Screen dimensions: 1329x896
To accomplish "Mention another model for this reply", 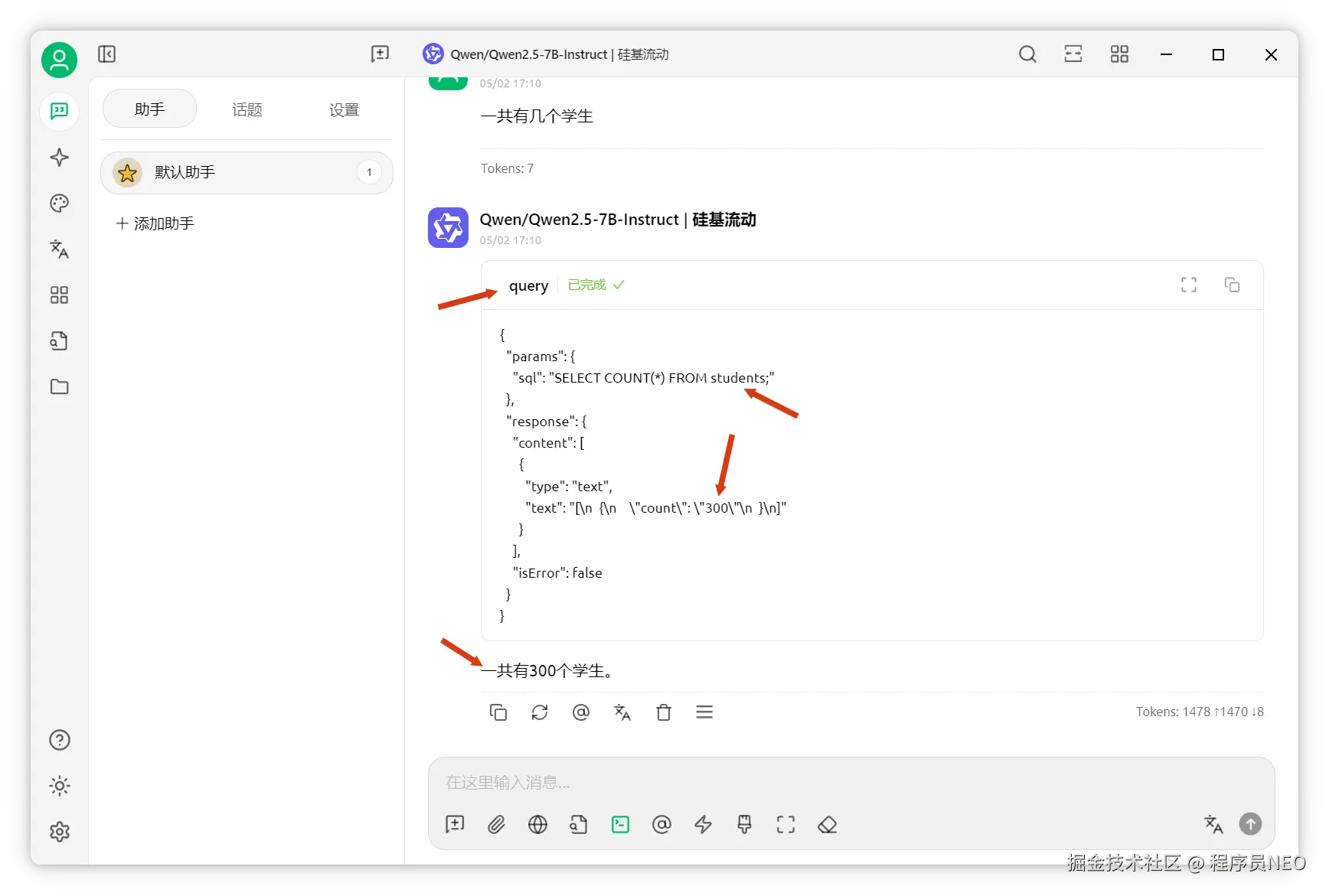I will coord(581,712).
